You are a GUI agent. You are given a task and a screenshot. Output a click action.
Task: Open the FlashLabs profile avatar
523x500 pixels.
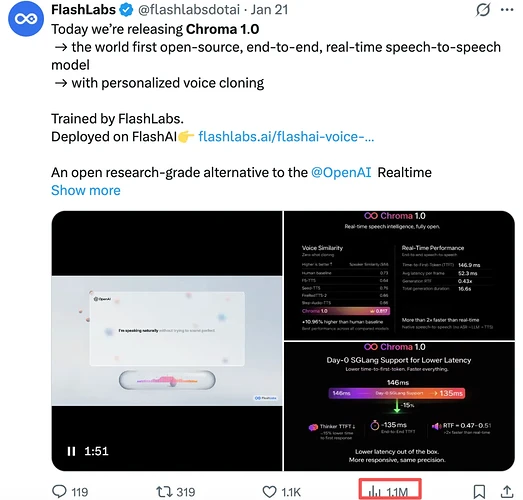[26, 18]
